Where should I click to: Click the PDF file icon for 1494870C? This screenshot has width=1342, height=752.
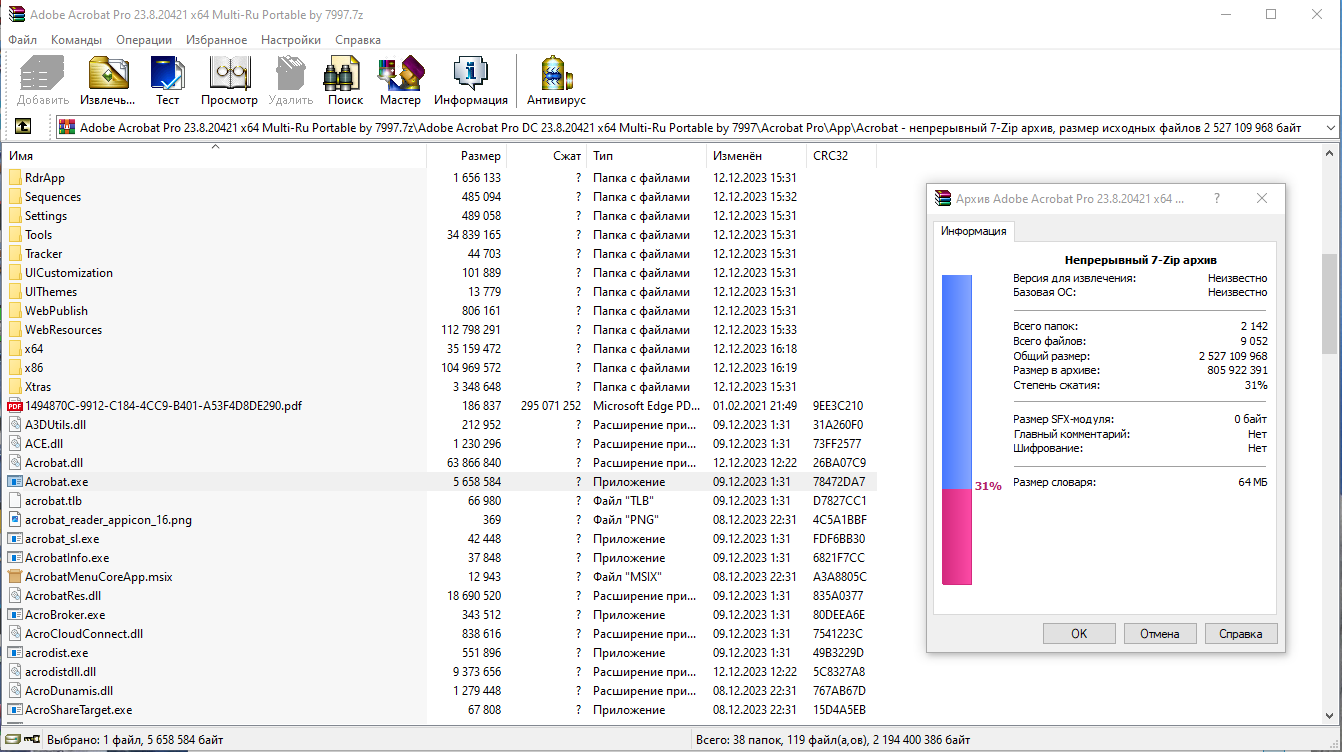[15, 406]
